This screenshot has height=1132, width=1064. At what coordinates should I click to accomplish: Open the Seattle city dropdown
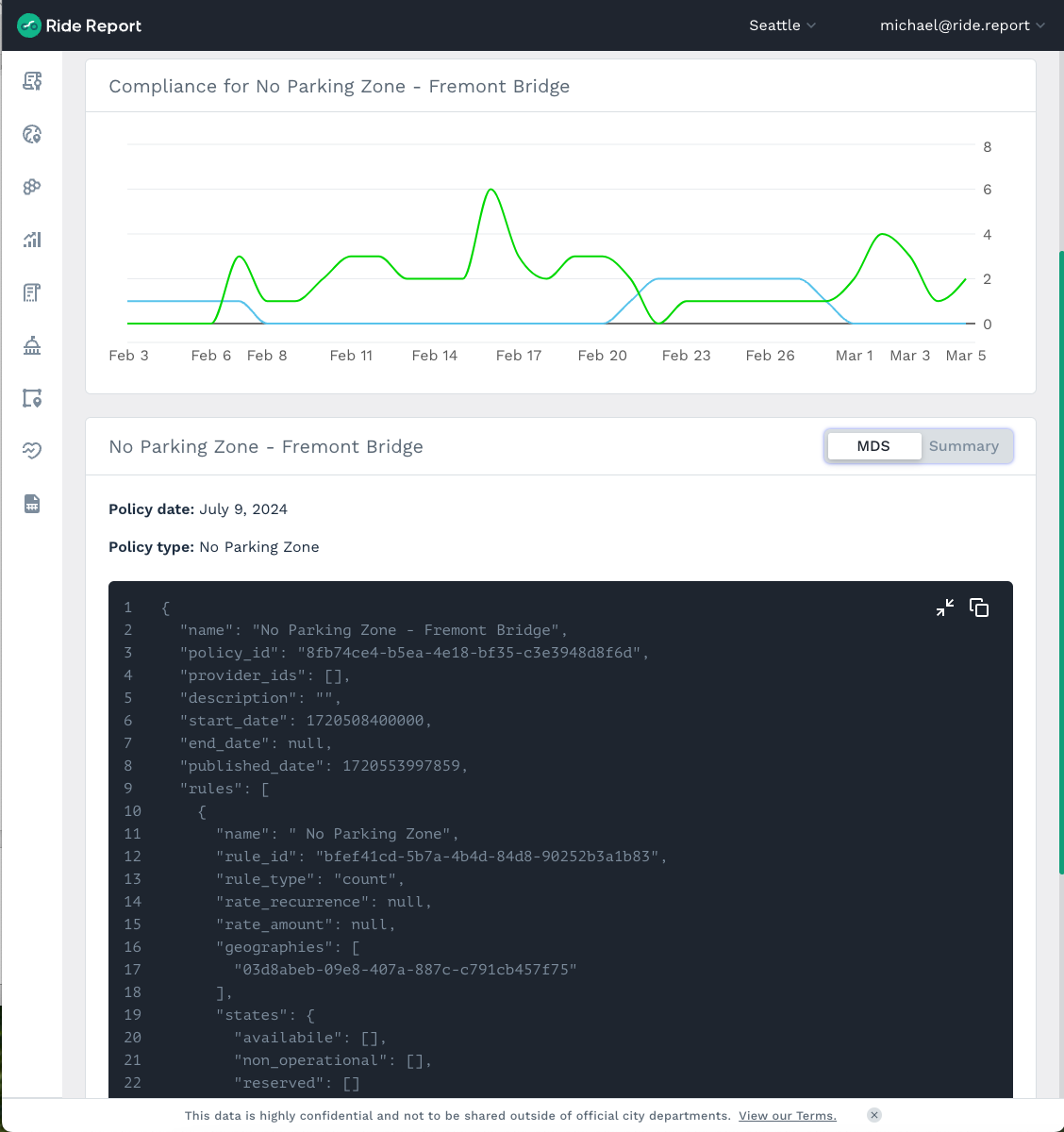(782, 25)
